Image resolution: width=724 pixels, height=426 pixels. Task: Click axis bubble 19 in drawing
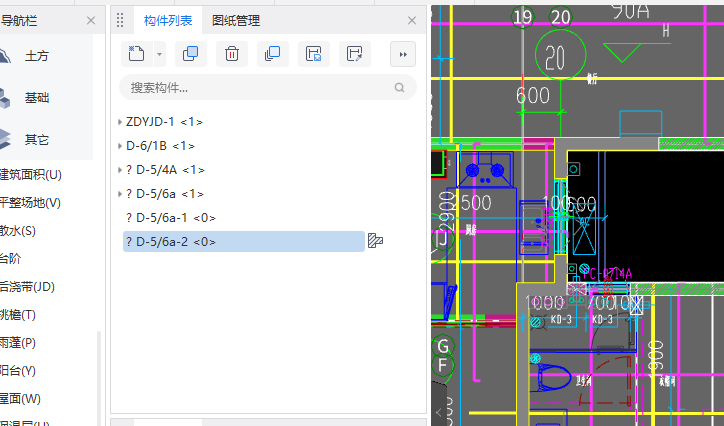click(522, 17)
